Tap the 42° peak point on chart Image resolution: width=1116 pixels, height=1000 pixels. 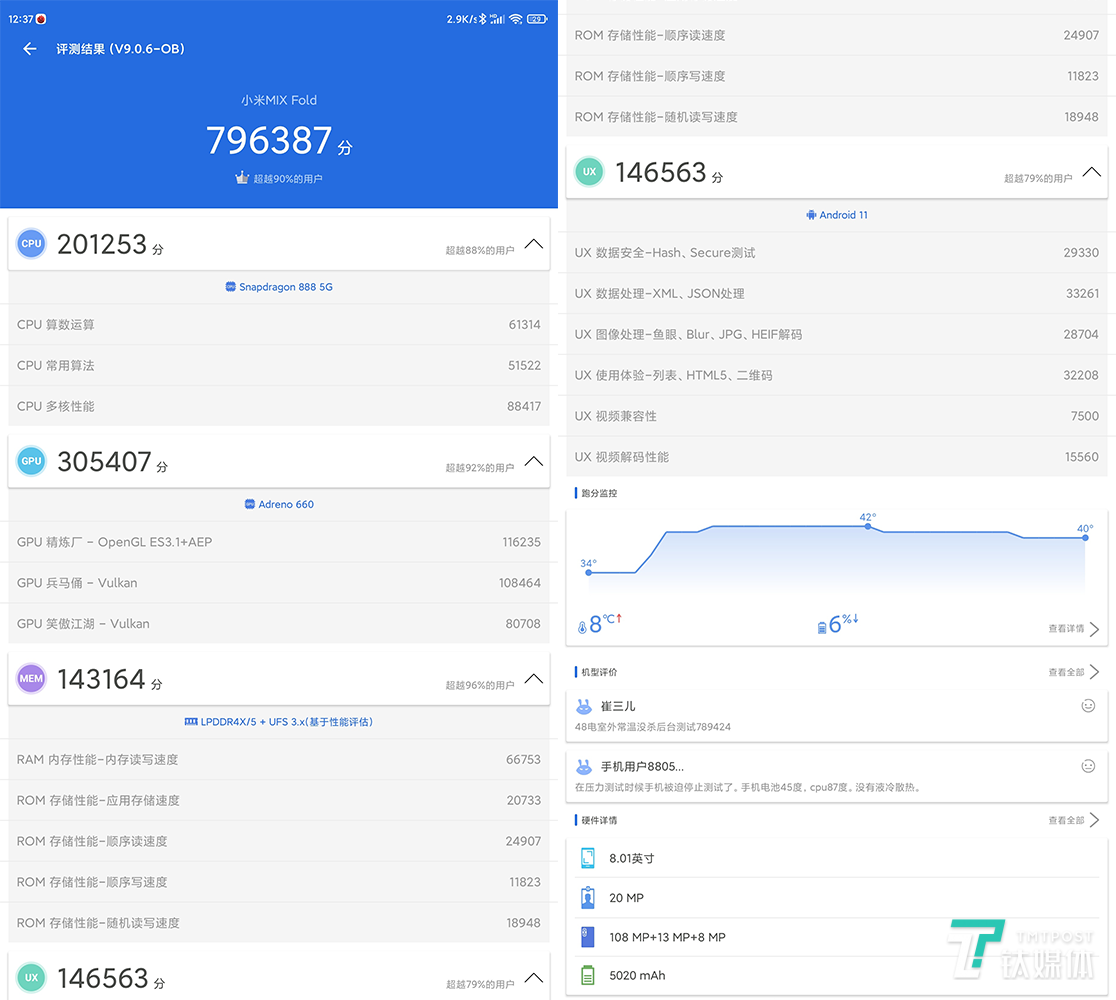[867, 527]
